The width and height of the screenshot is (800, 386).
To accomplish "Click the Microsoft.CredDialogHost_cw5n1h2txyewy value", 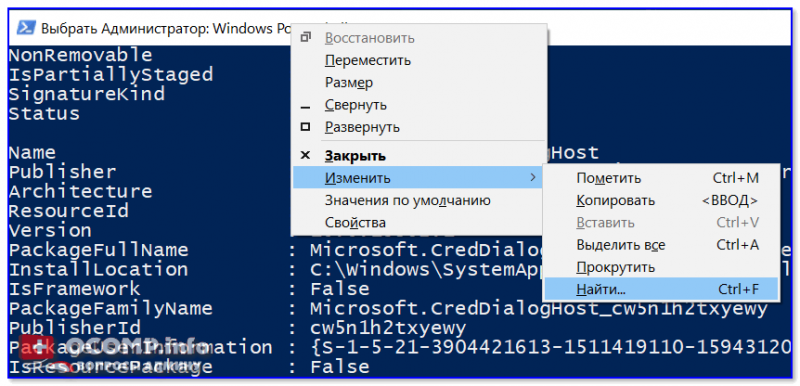I will click(x=539, y=308).
